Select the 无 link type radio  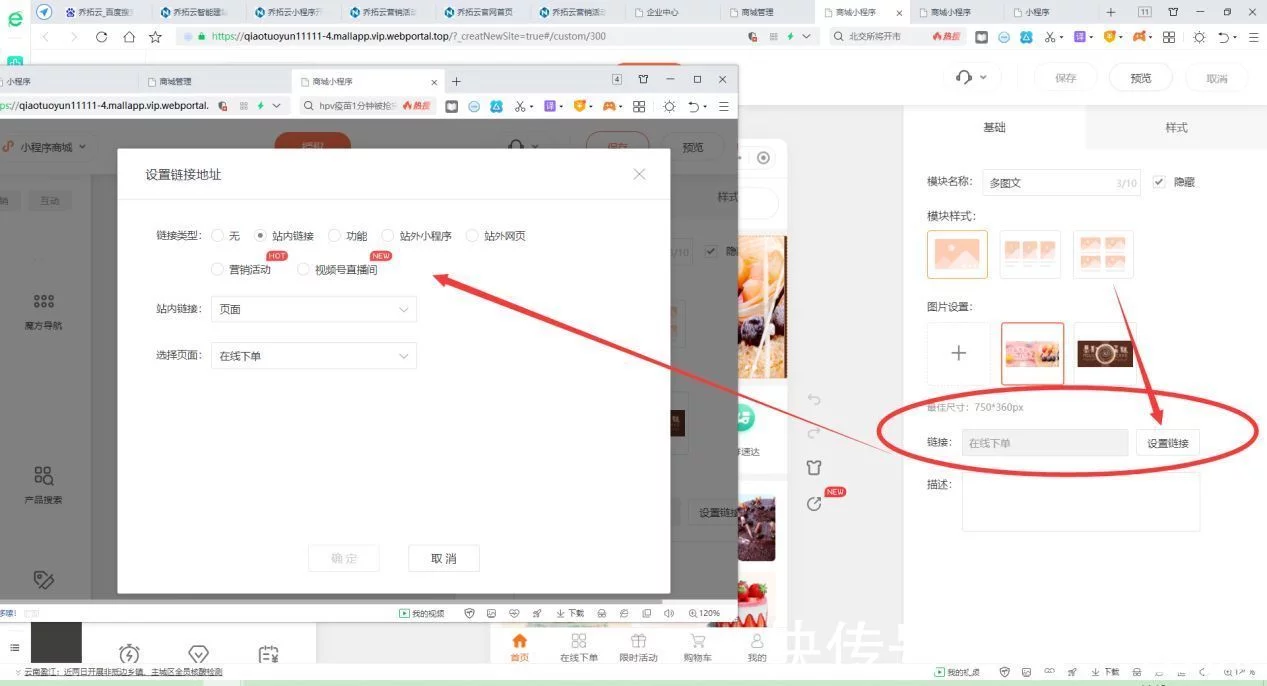pyautogui.click(x=217, y=236)
